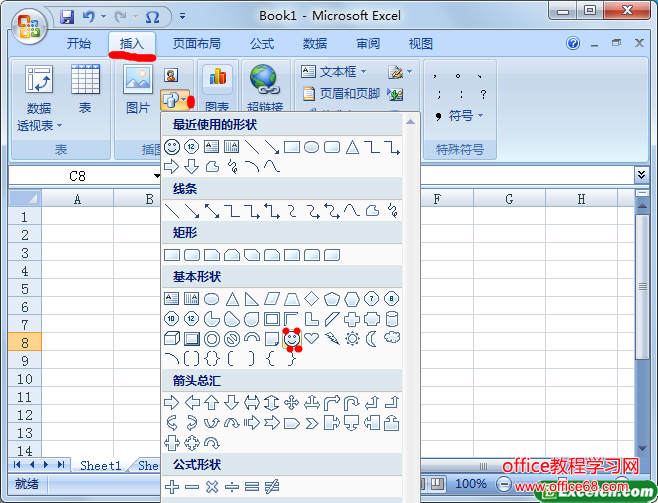658x503 pixels.
Task: Choose the Cylinder (Can) shape
Action: pos(392,319)
